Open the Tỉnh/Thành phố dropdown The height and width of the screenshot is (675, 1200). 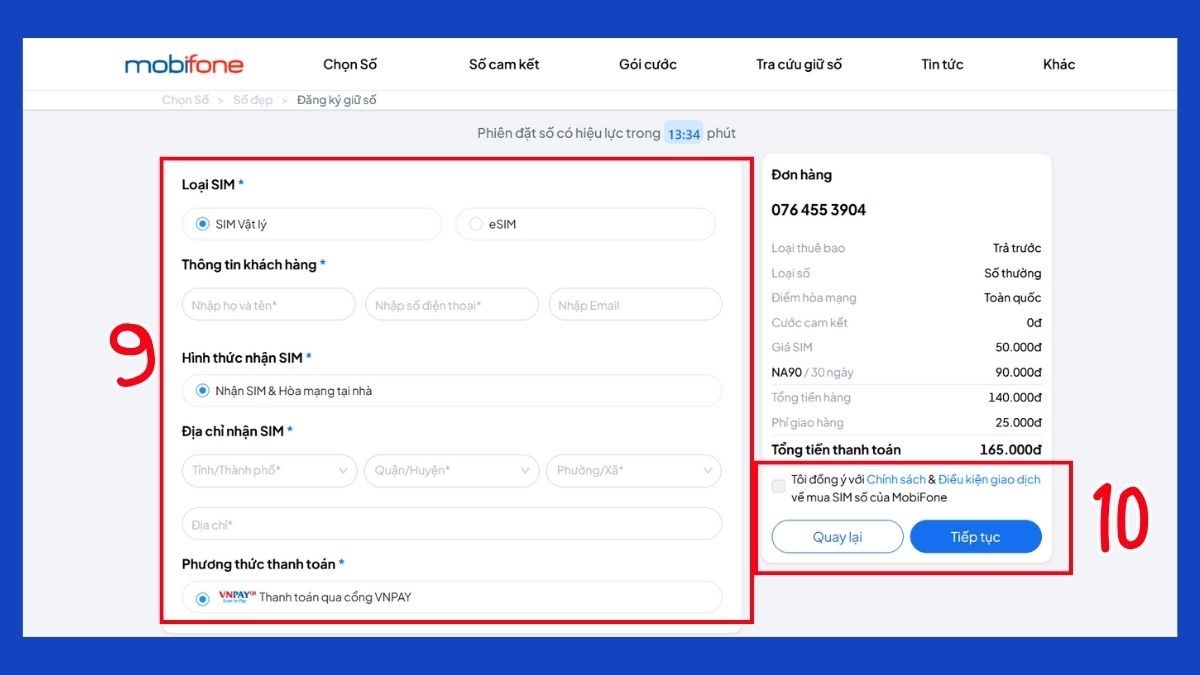269,470
